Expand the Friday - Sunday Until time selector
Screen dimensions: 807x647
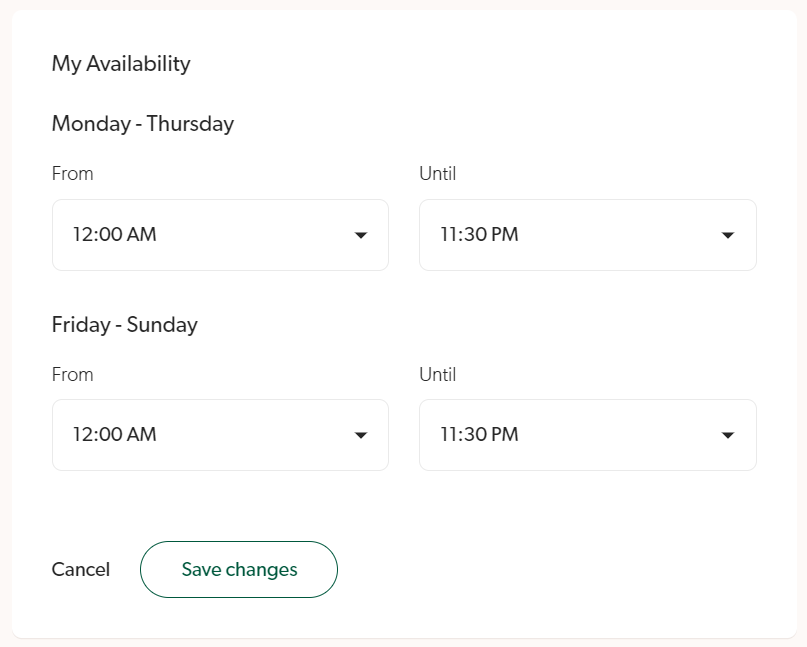click(x=587, y=435)
